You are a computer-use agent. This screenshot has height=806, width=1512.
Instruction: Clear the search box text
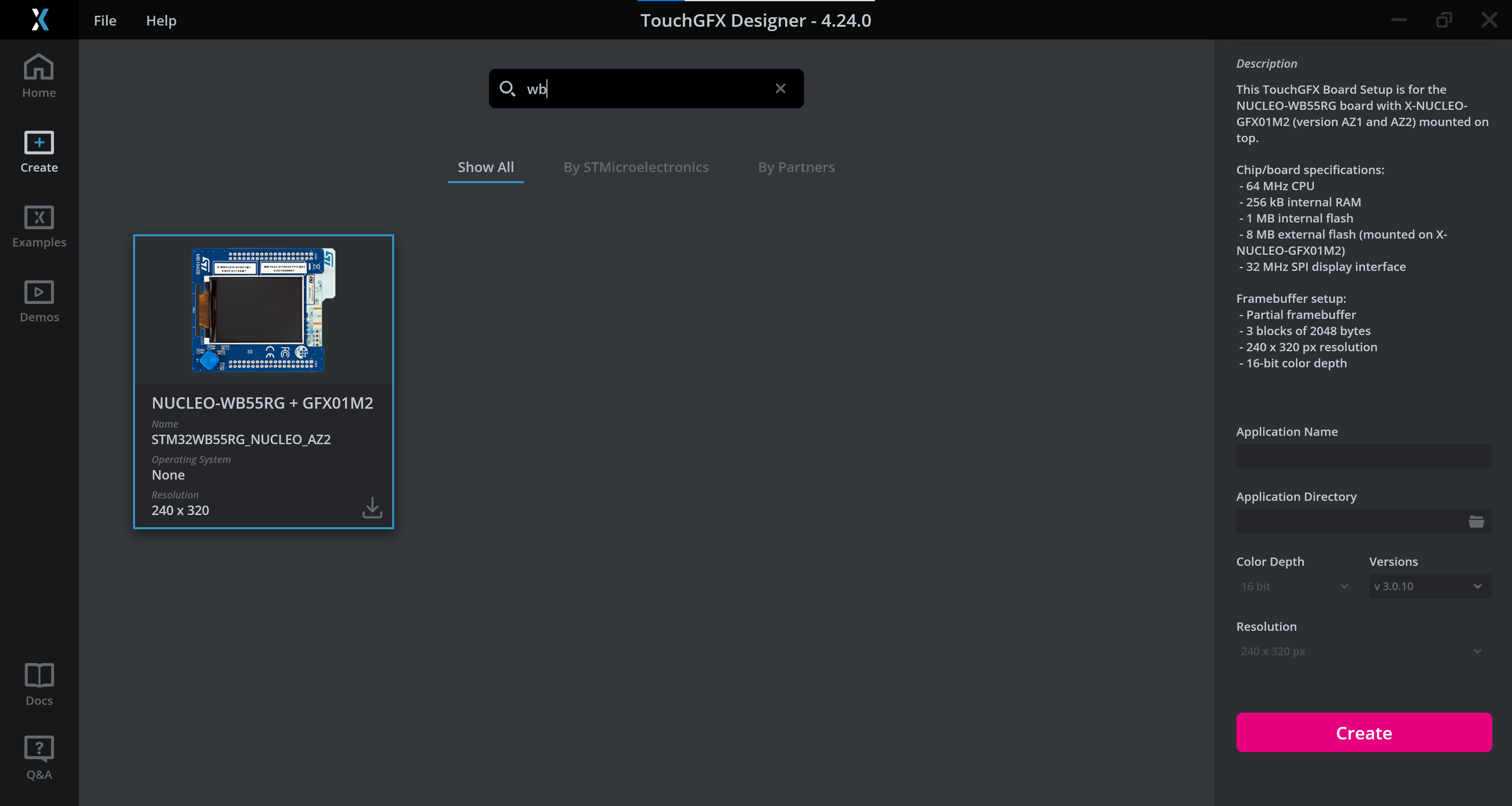click(x=780, y=89)
